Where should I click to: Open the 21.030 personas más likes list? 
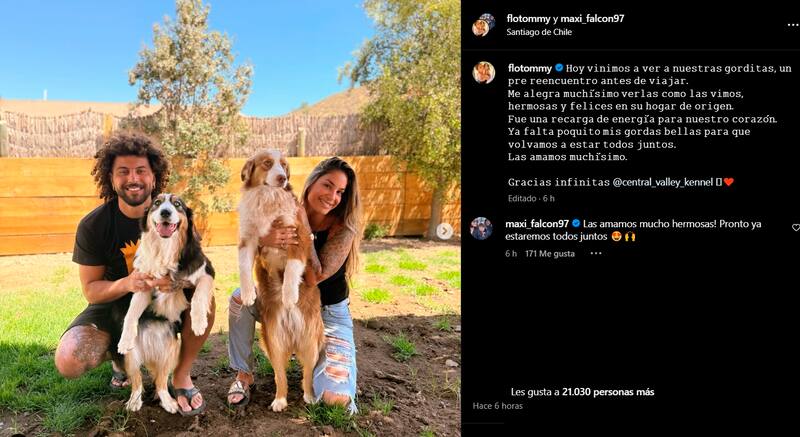pyautogui.click(x=608, y=392)
